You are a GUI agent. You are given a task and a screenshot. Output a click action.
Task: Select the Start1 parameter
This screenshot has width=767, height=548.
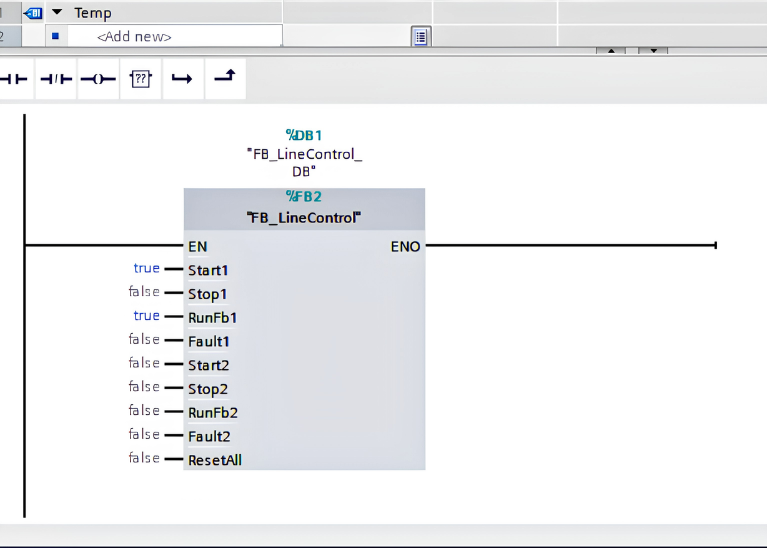(208, 271)
